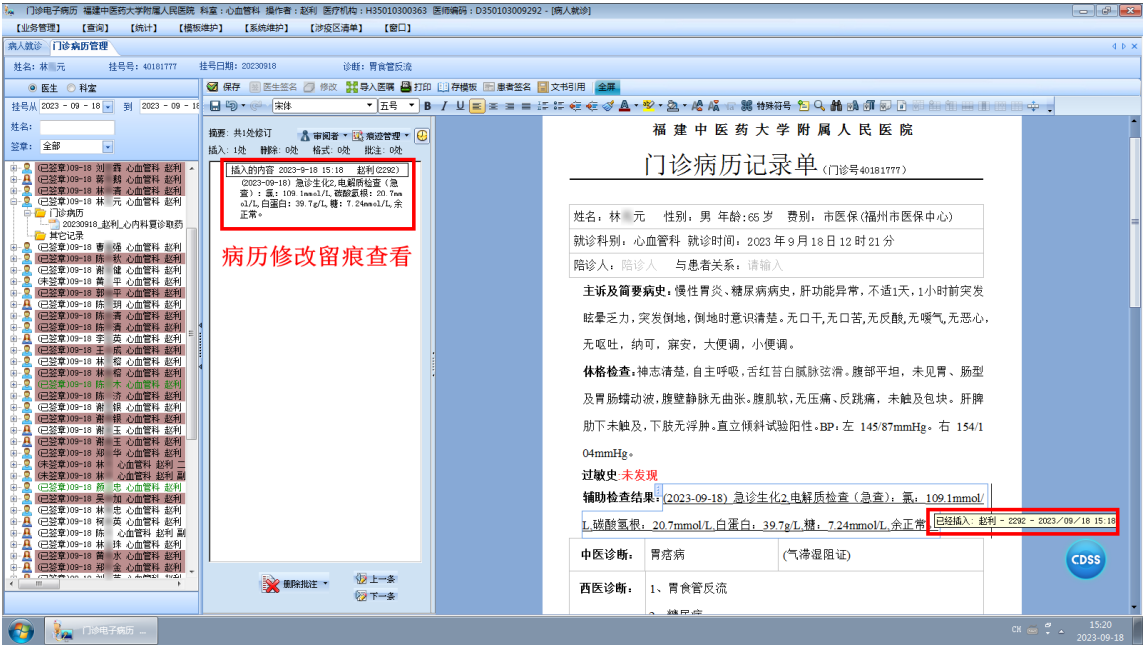
Task: Open the highlight color dropdown arrow
Action: [660, 106]
